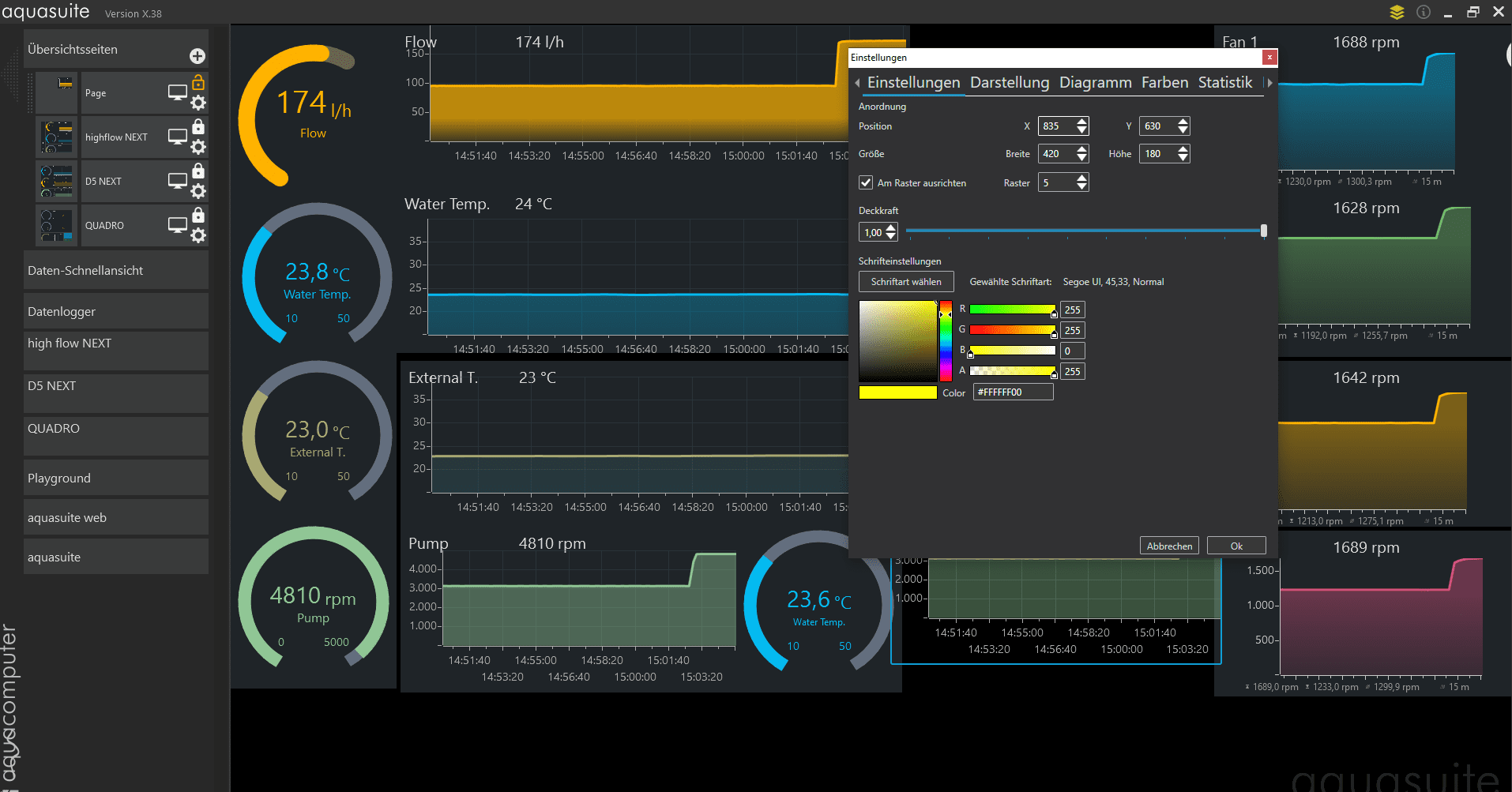Screen dimensions: 1512x792
Task: Open the info icon in title bar
Action: (x=1424, y=12)
